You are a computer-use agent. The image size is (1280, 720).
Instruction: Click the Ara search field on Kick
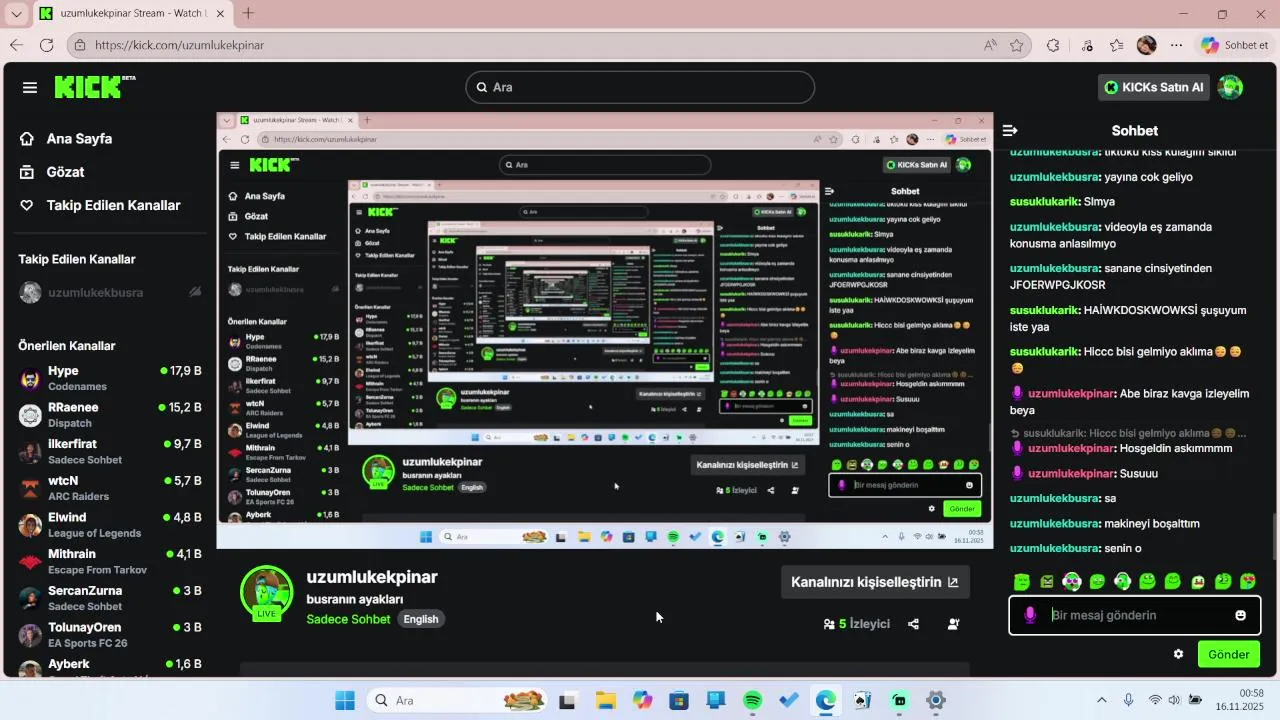[x=640, y=87]
